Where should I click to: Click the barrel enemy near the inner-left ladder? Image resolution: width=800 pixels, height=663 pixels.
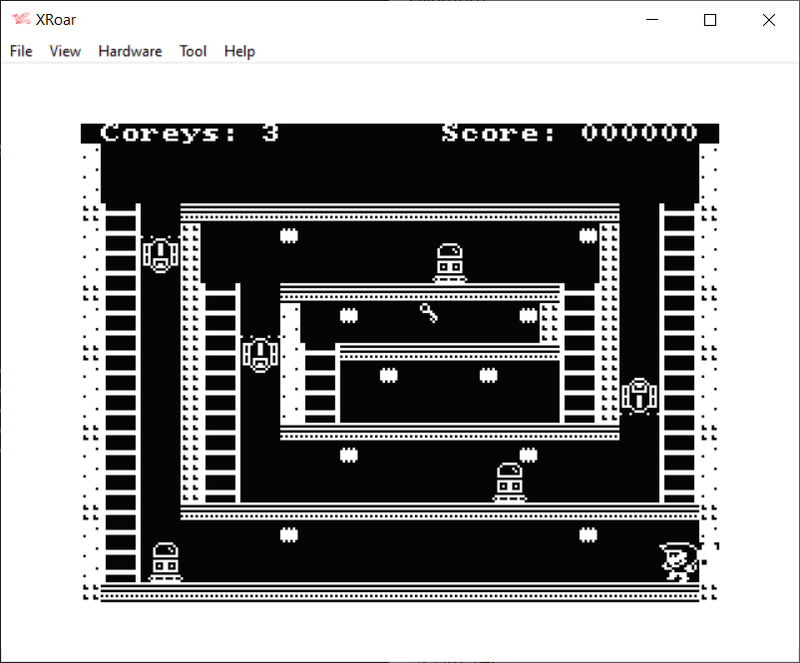(259, 354)
